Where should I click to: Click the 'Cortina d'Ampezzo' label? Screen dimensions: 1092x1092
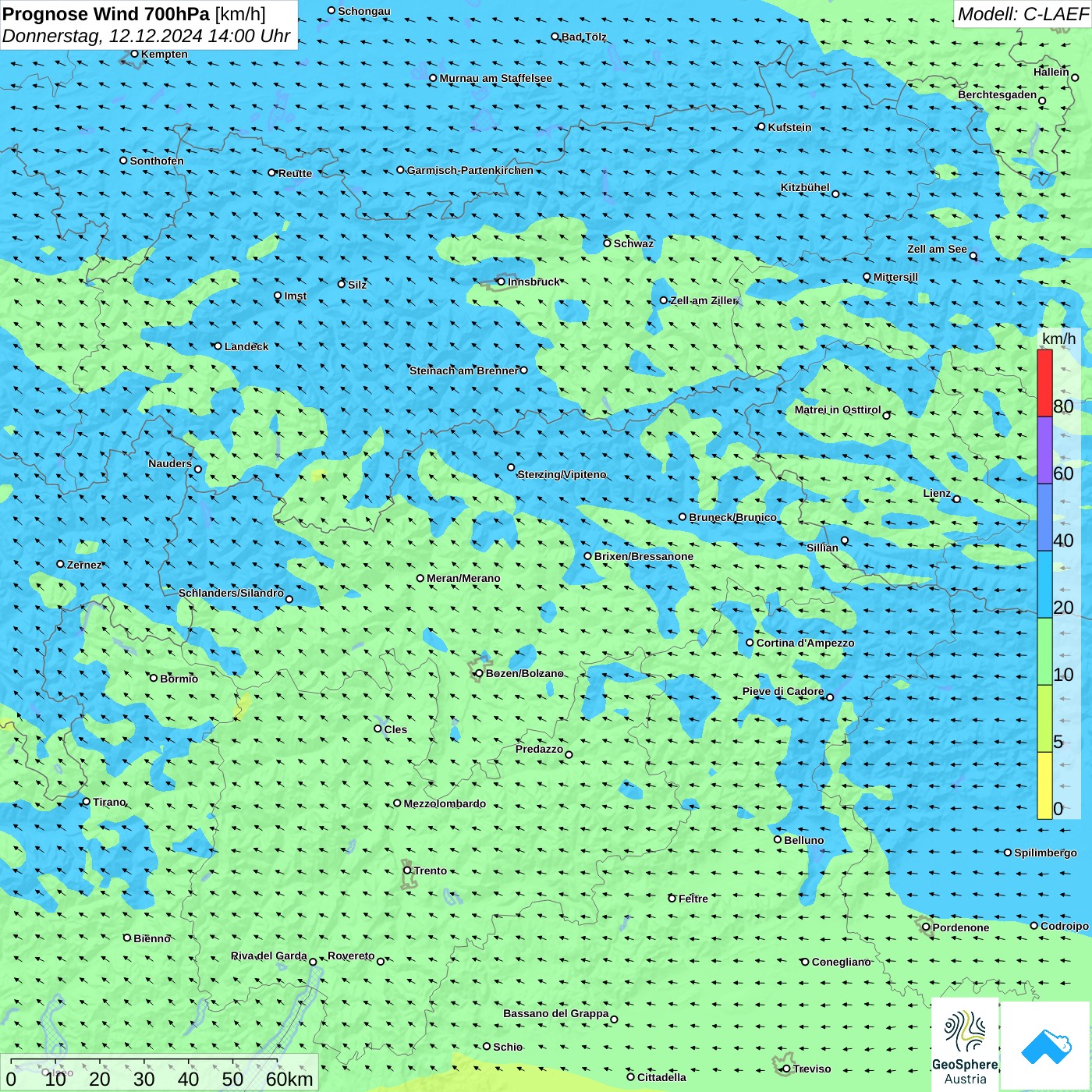805,643
